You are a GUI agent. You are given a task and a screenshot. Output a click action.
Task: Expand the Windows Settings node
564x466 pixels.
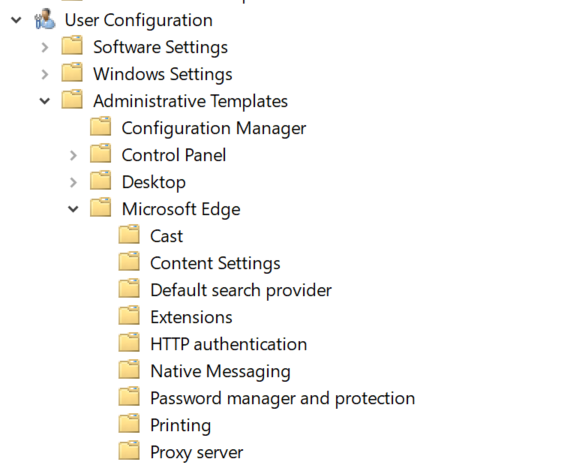point(45,74)
